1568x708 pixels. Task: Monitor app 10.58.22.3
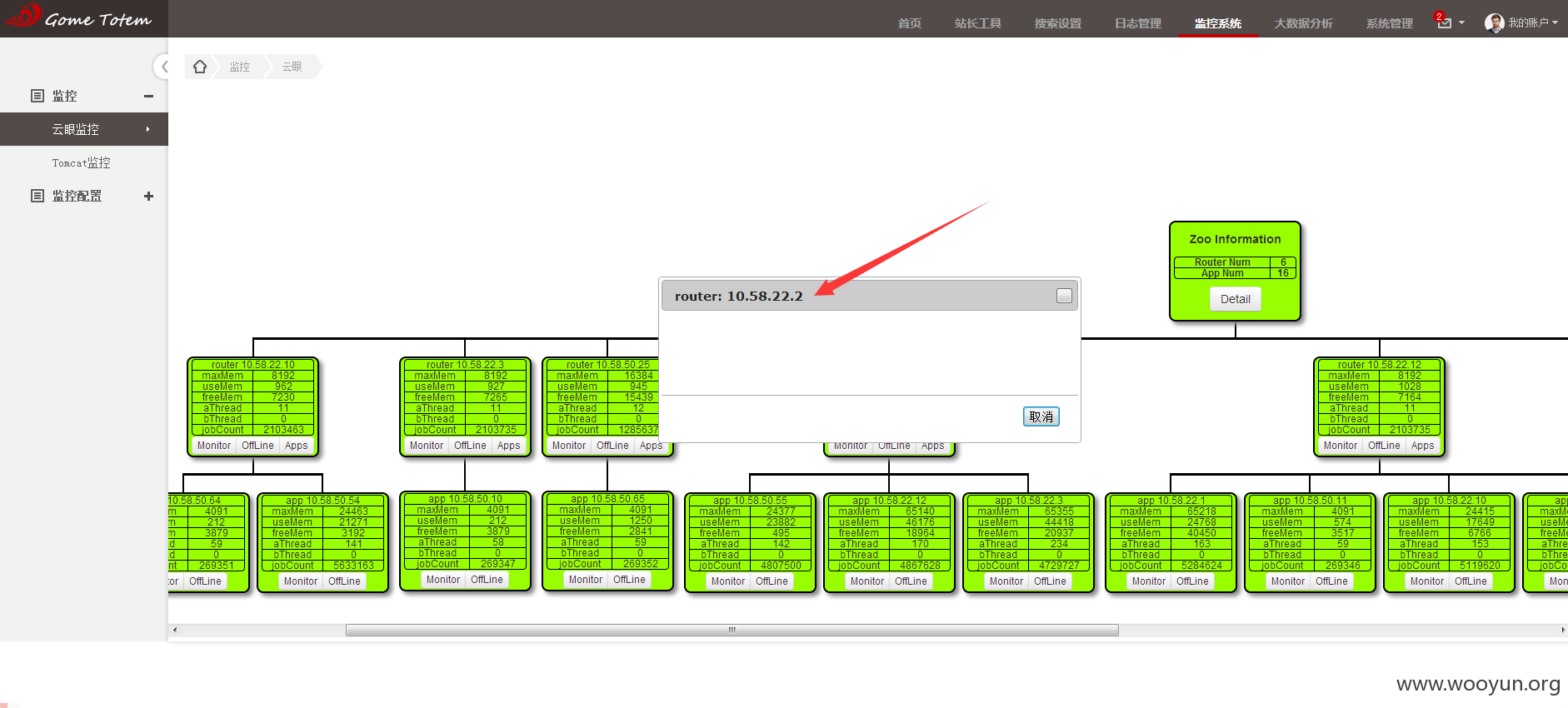pos(1006,581)
